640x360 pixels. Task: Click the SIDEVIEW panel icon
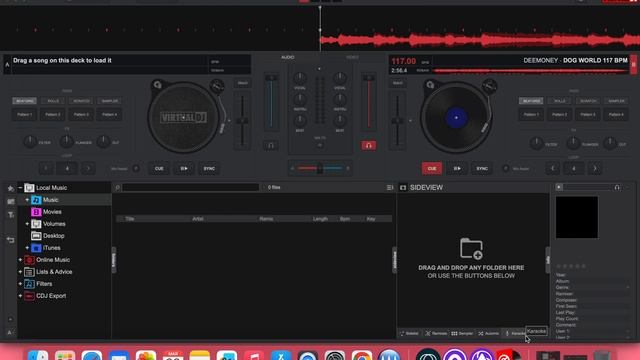(403, 187)
